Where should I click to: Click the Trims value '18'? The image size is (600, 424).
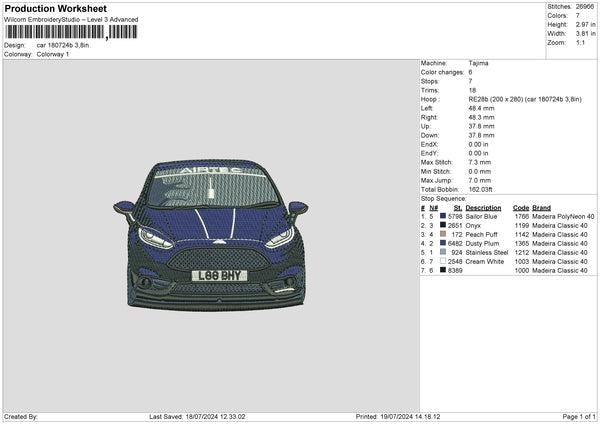(472, 90)
